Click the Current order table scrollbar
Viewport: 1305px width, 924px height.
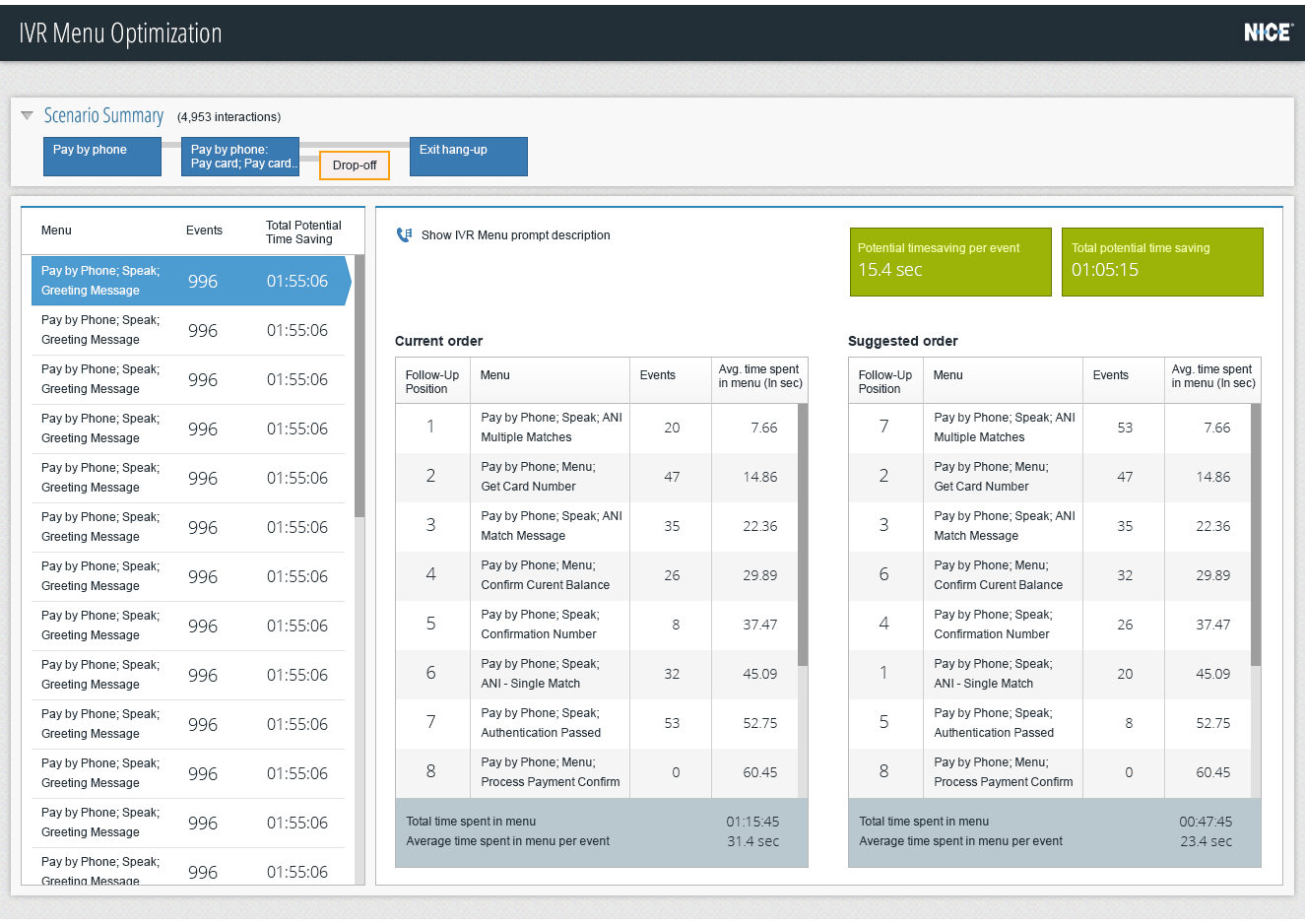pos(803,535)
